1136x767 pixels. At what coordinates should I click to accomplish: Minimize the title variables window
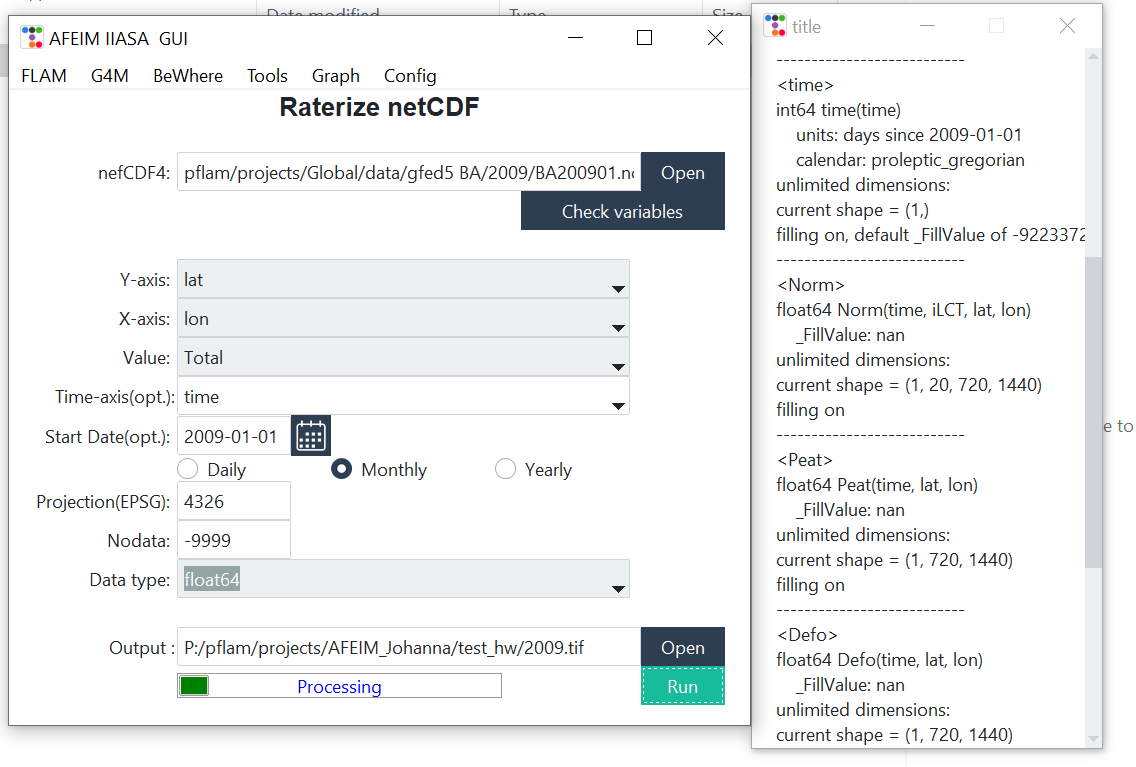tap(927, 26)
